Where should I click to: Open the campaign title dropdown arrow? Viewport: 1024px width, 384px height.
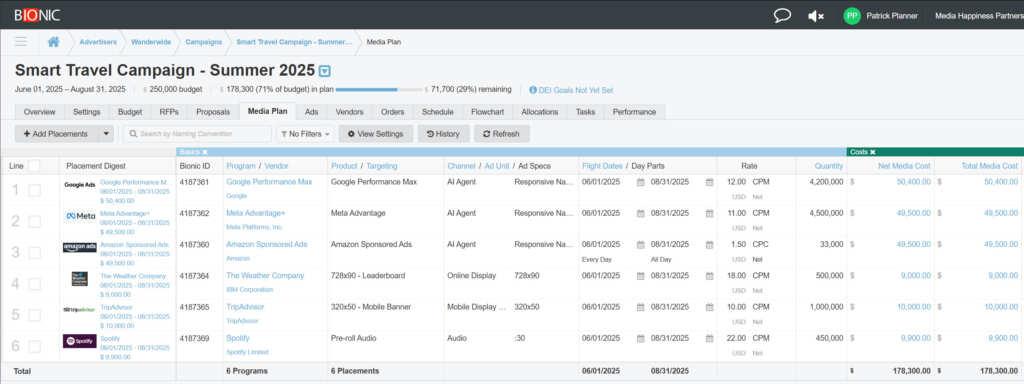click(x=324, y=71)
